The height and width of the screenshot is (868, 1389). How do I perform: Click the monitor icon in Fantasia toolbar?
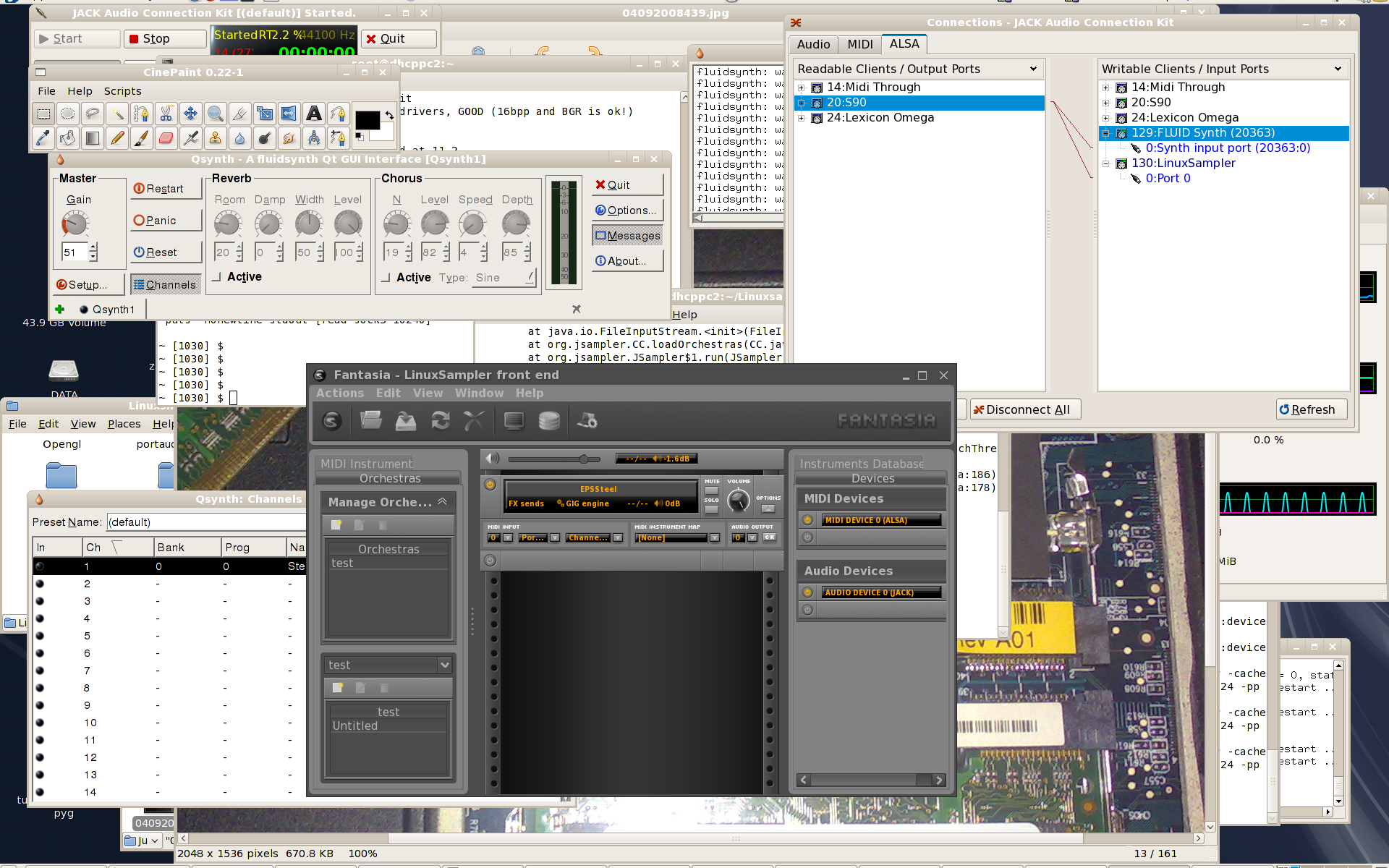click(x=514, y=420)
